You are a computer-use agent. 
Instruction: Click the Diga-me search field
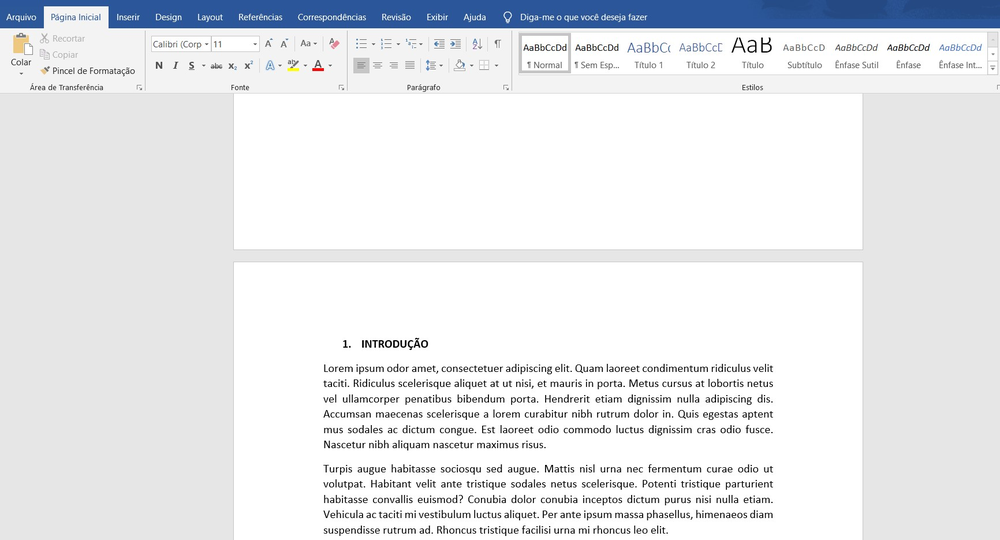(584, 17)
